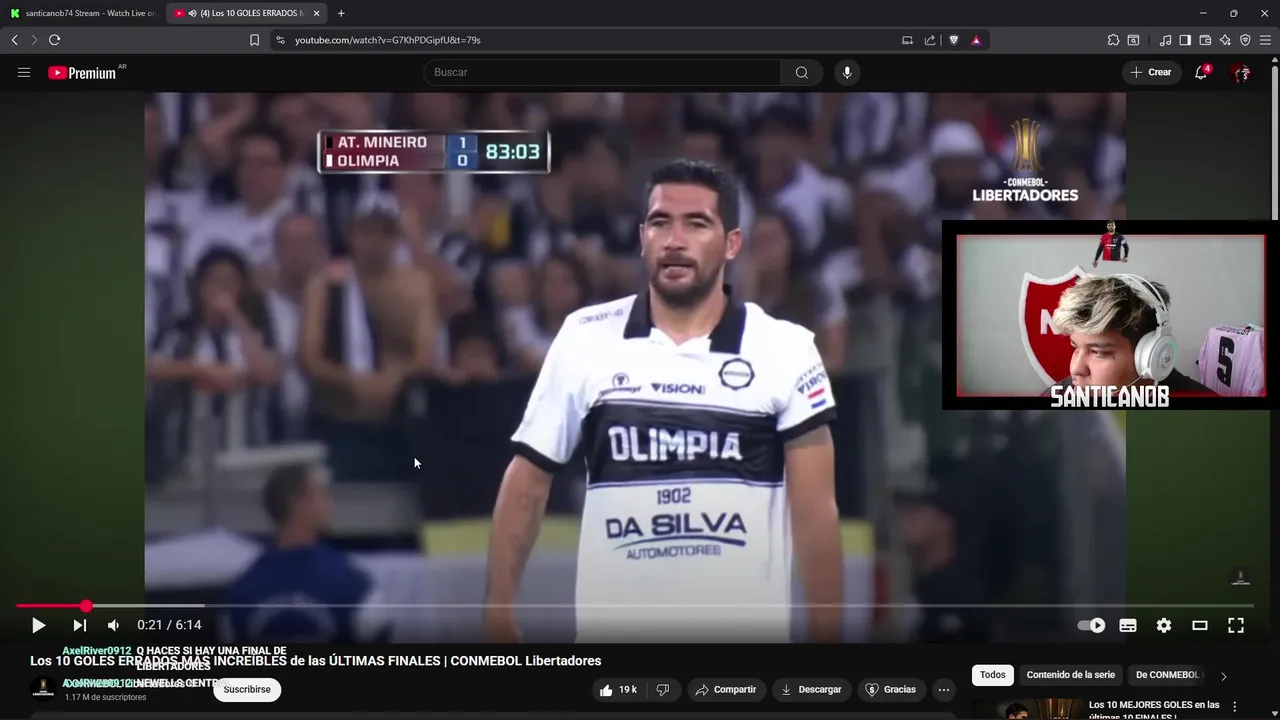The image size is (1280, 720).
Task: Select the Todos filter chip
Action: (993, 675)
